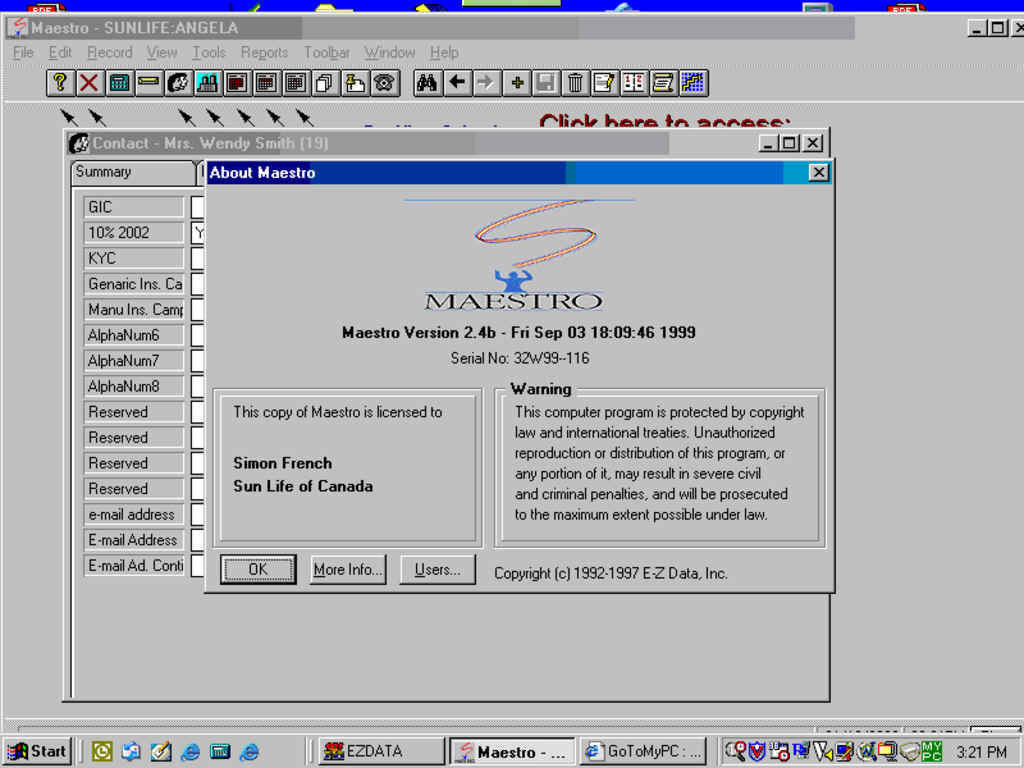Screen dimensions: 1024x768
Task: Click the stacked pages copy icon
Action: [325, 83]
